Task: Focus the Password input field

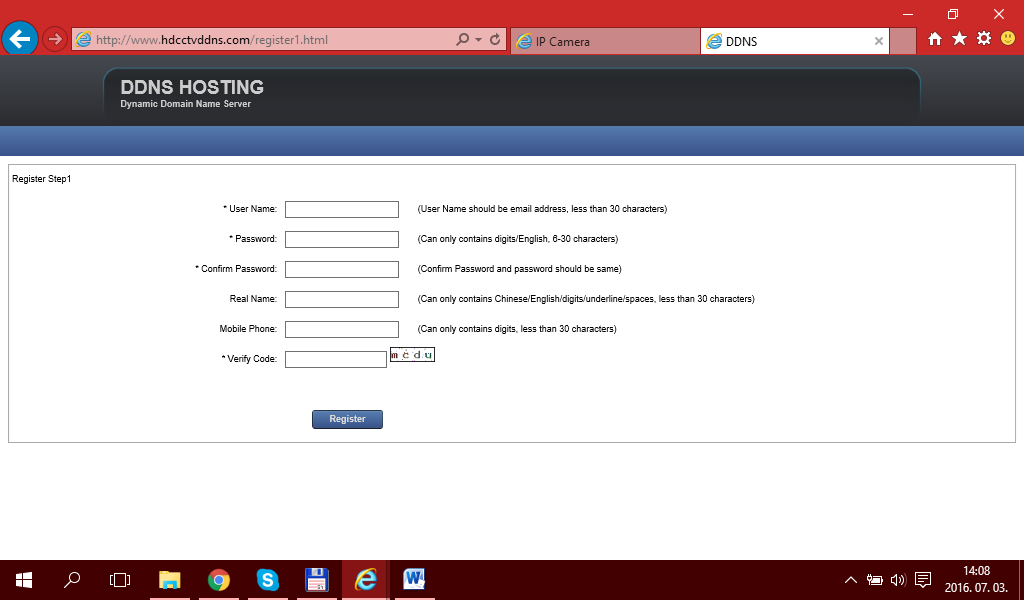Action: [342, 240]
